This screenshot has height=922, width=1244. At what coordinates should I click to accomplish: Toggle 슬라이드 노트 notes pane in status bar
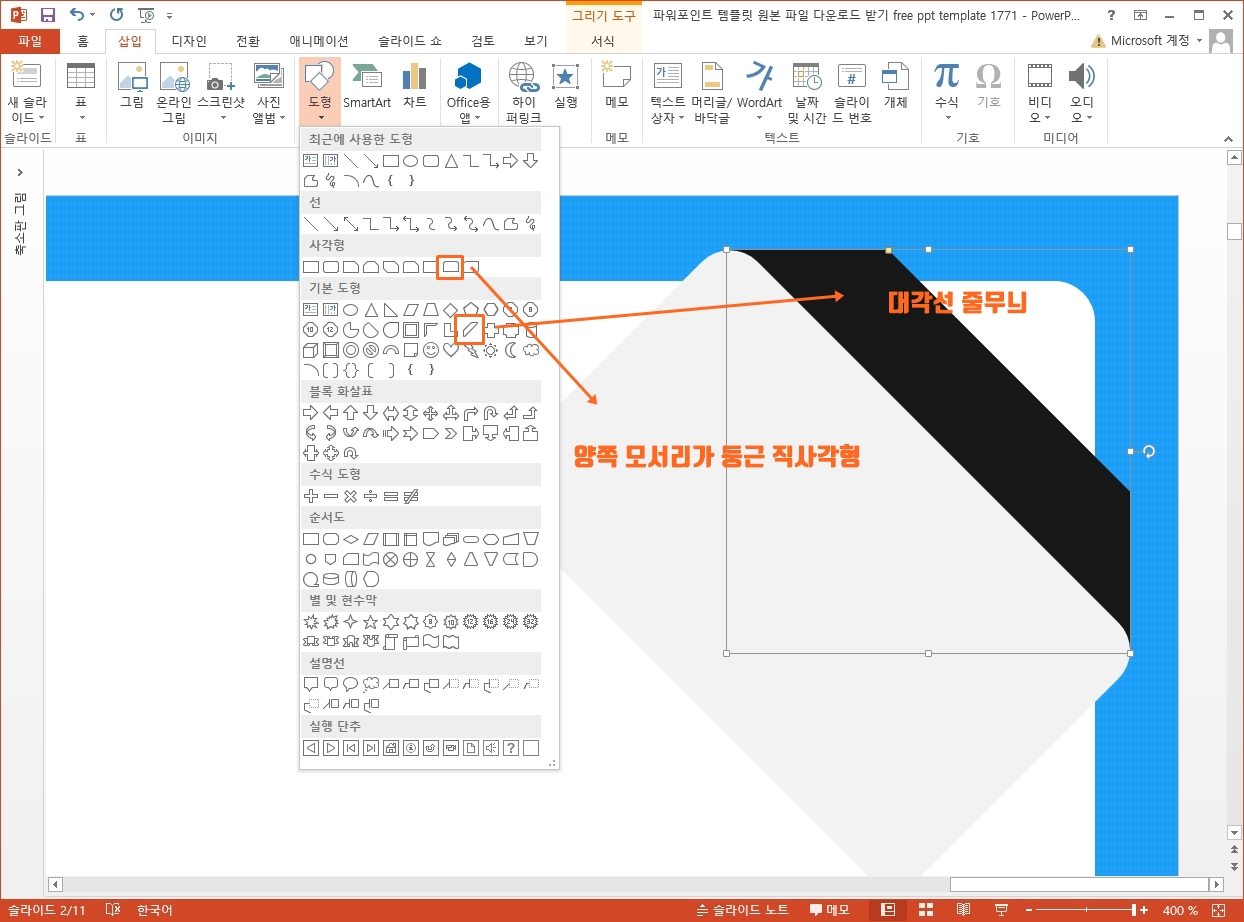(x=743, y=909)
